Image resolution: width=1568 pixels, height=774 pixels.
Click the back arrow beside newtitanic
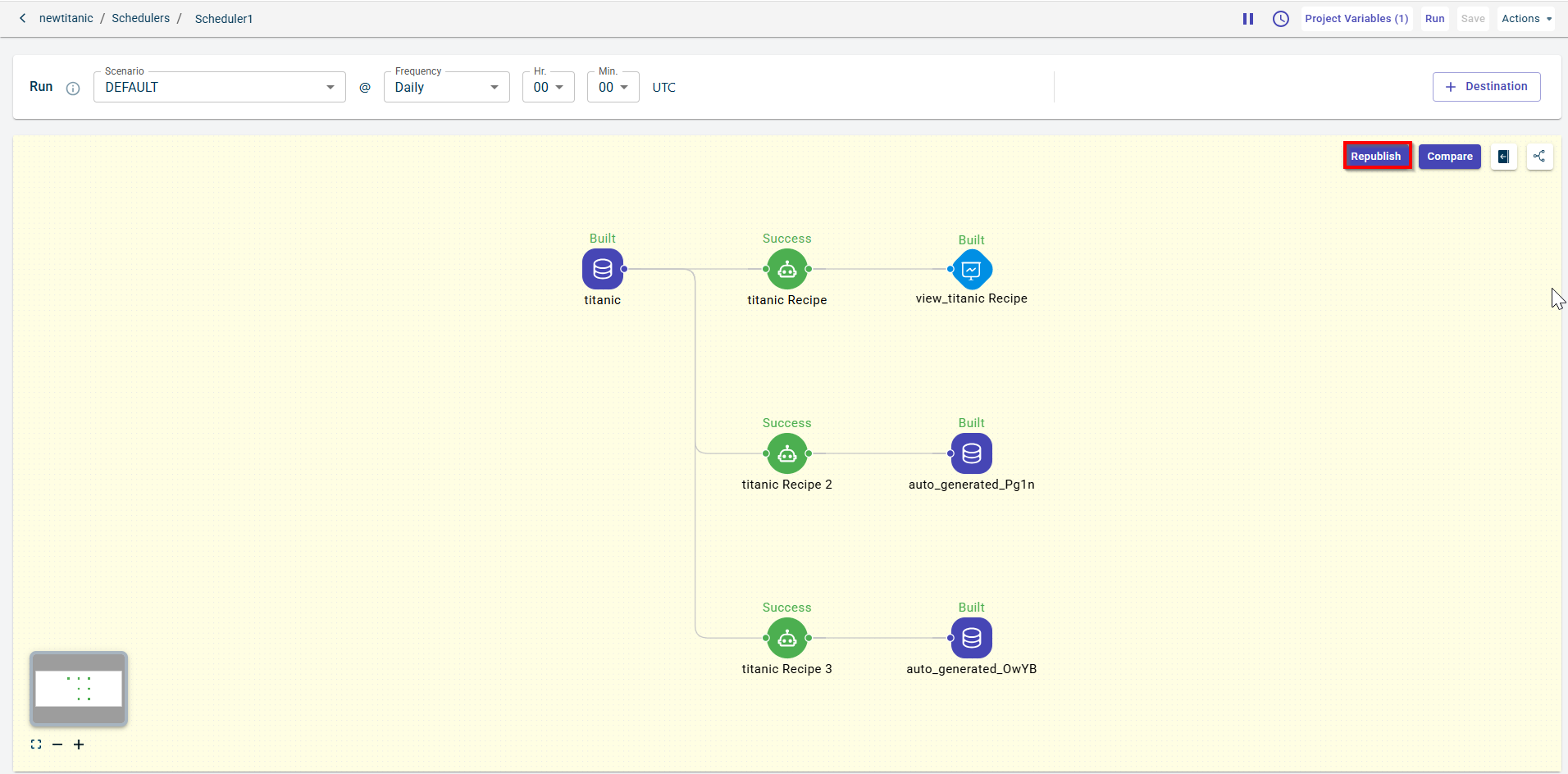click(x=22, y=18)
